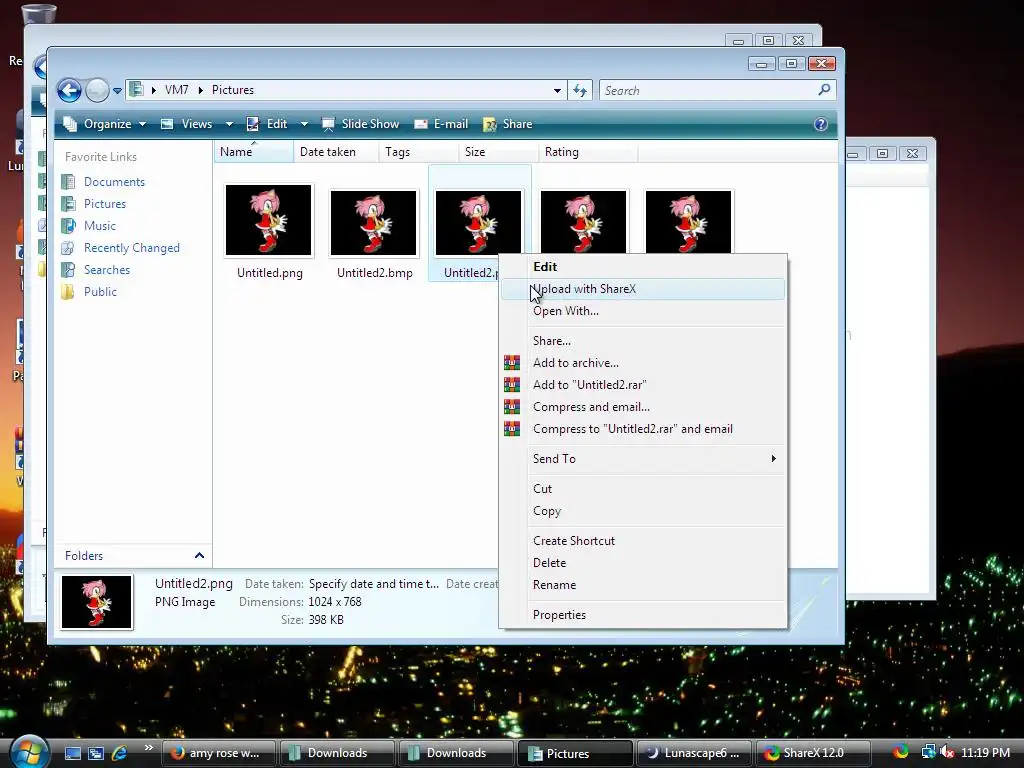Screen dimensions: 1024x768
Task: Select the Untitled2.bmp thumbnail
Action: coord(374,223)
